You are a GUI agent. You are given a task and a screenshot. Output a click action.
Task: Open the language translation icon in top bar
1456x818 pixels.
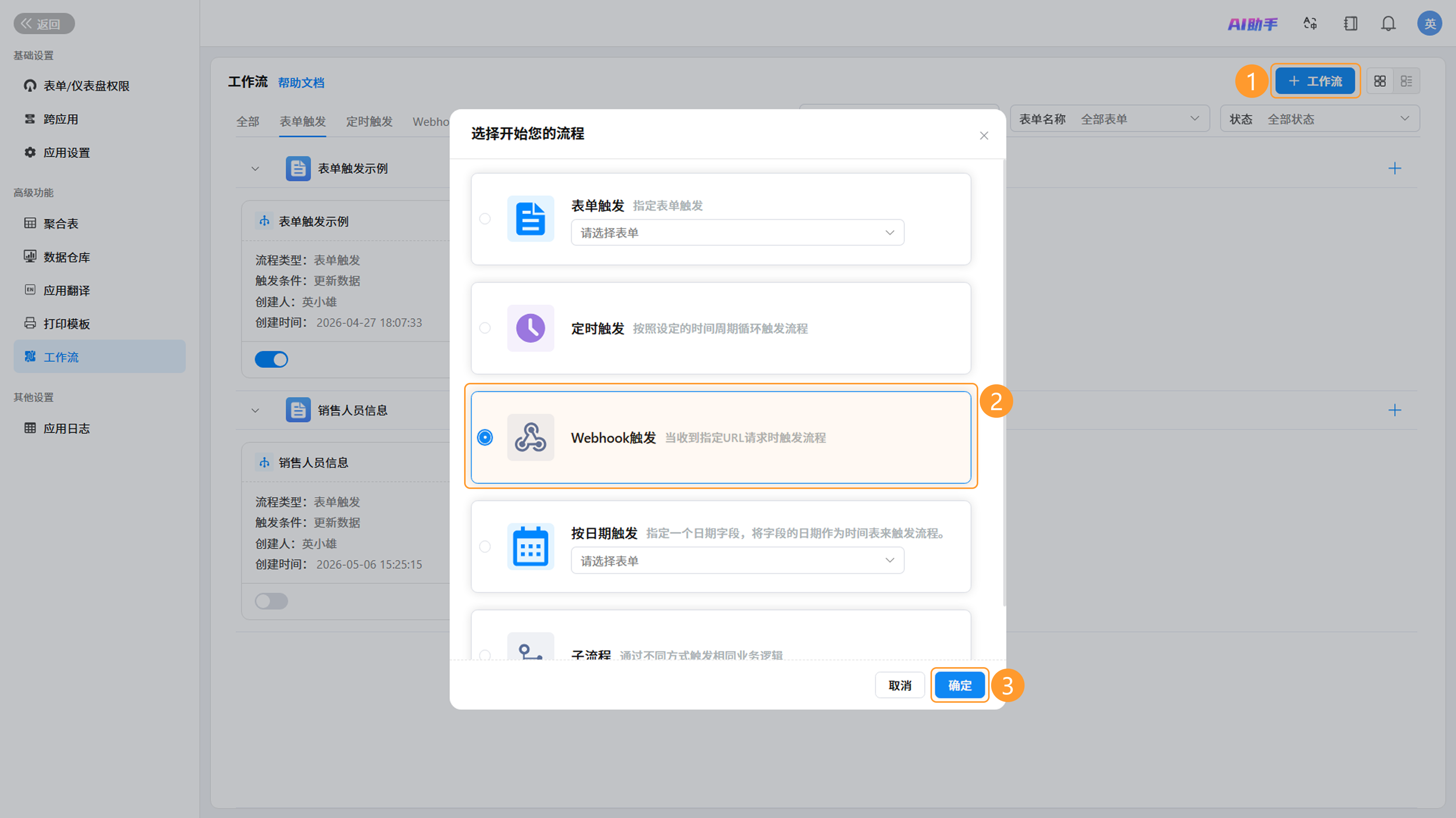coord(1310,24)
